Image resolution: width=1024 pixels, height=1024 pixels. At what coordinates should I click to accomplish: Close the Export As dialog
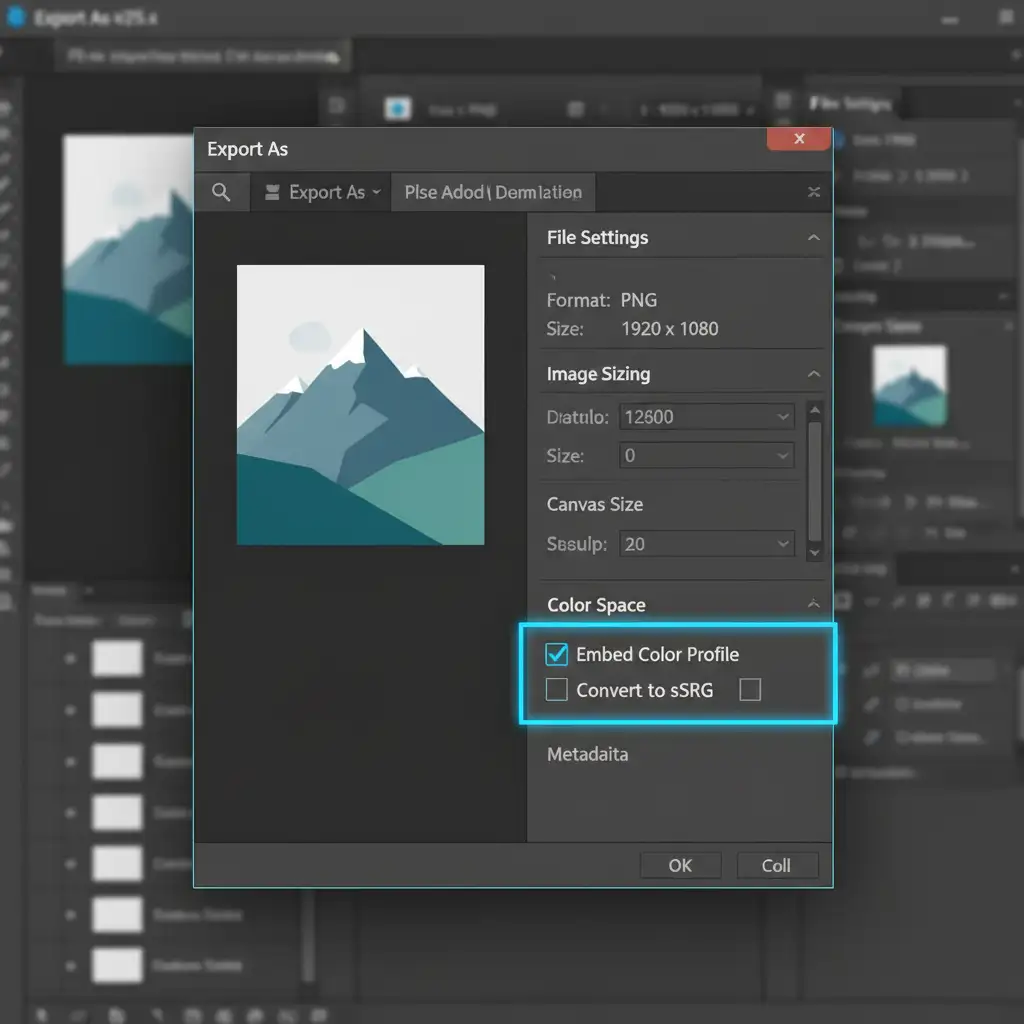[x=798, y=140]
